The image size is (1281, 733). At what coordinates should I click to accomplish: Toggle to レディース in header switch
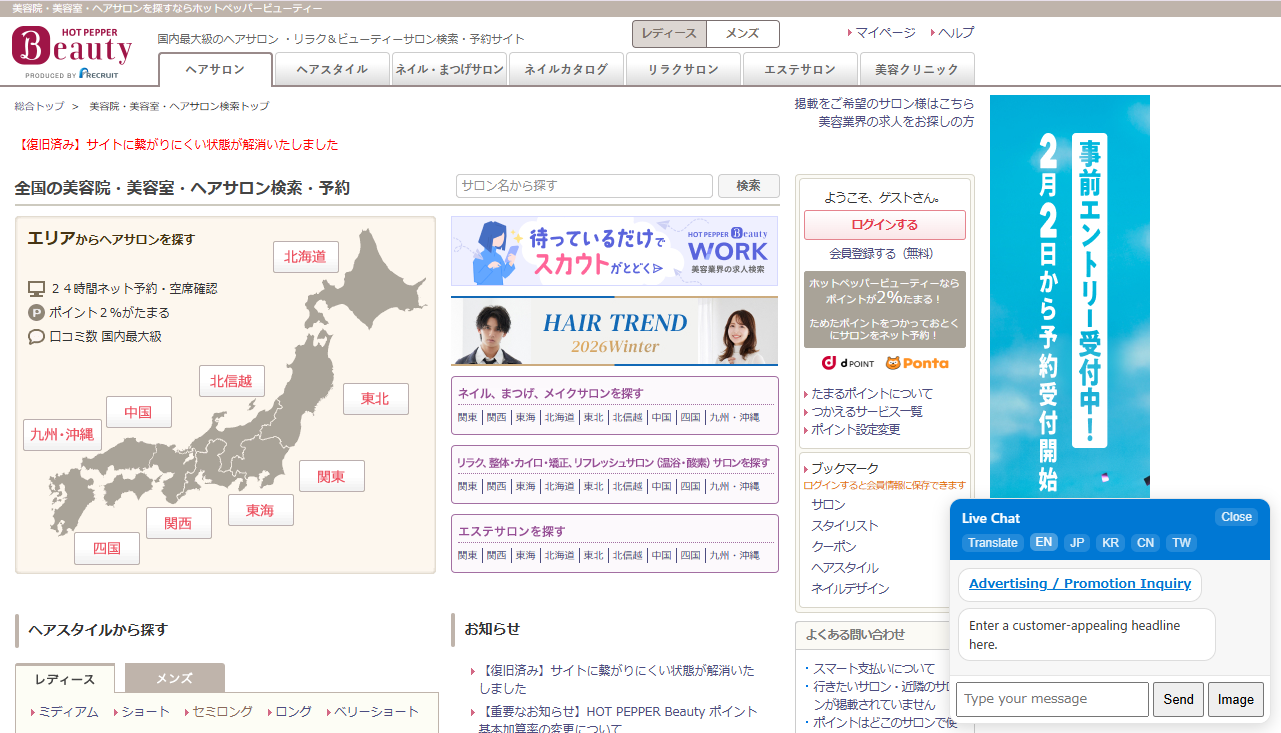(669, 34)
